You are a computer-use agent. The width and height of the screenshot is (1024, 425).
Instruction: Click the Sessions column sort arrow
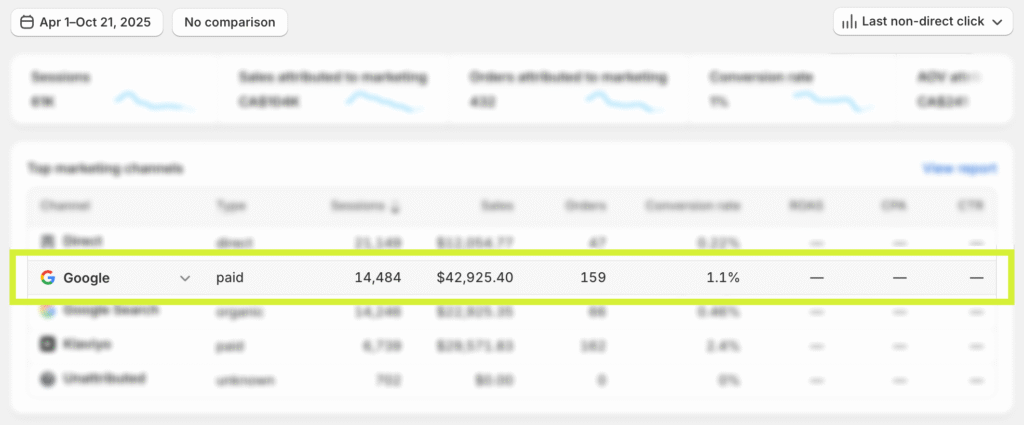click(395, 206)
